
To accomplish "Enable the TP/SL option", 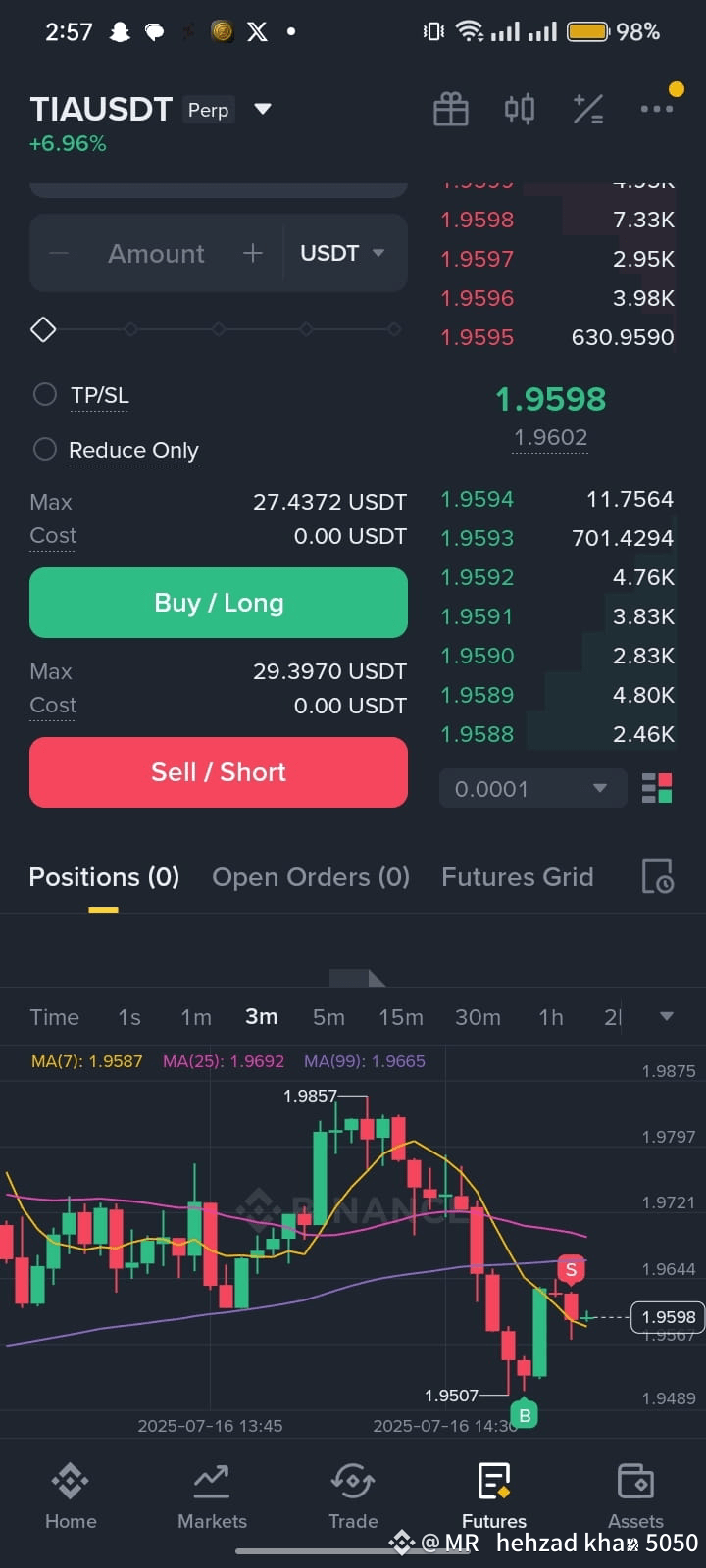I will click(x=45, y=395).
